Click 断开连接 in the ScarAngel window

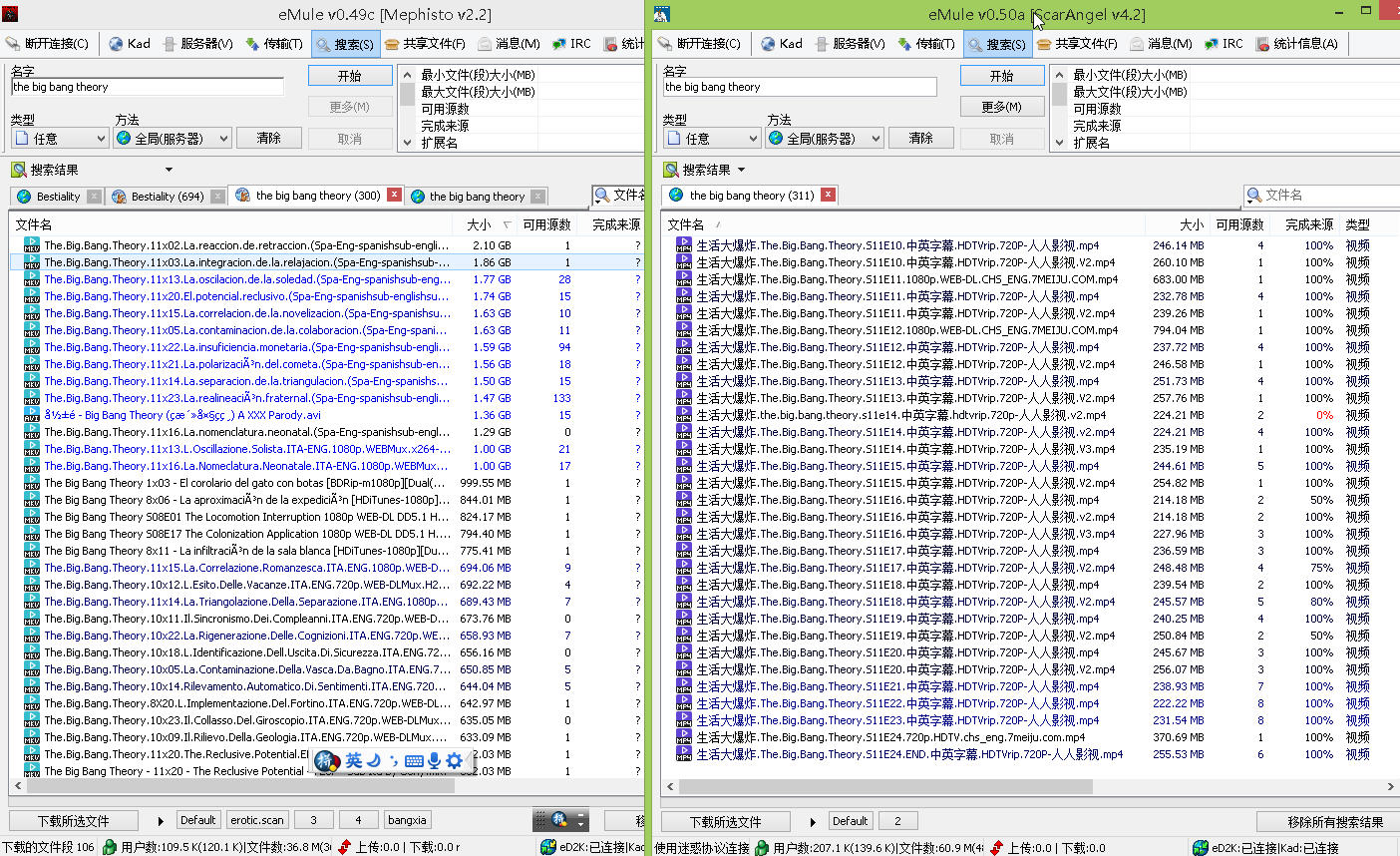coord(699,43)
